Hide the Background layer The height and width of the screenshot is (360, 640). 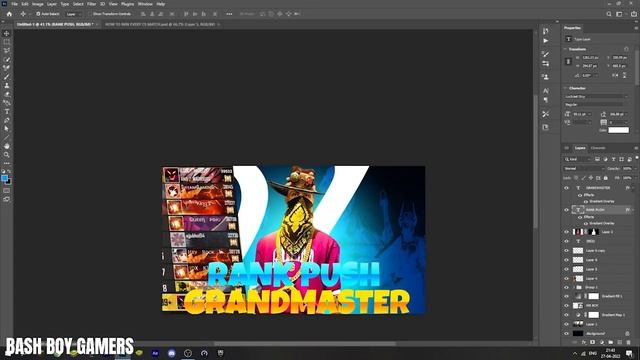pyautogui.click(x=566, y=333)
